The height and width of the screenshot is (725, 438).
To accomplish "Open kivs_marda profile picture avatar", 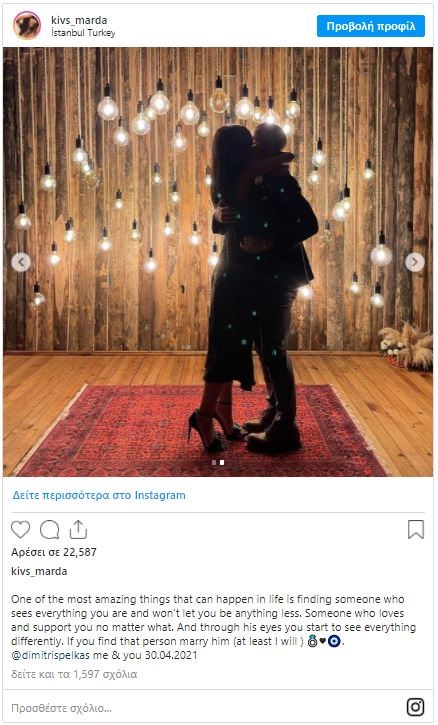I will tap(27, 25).
